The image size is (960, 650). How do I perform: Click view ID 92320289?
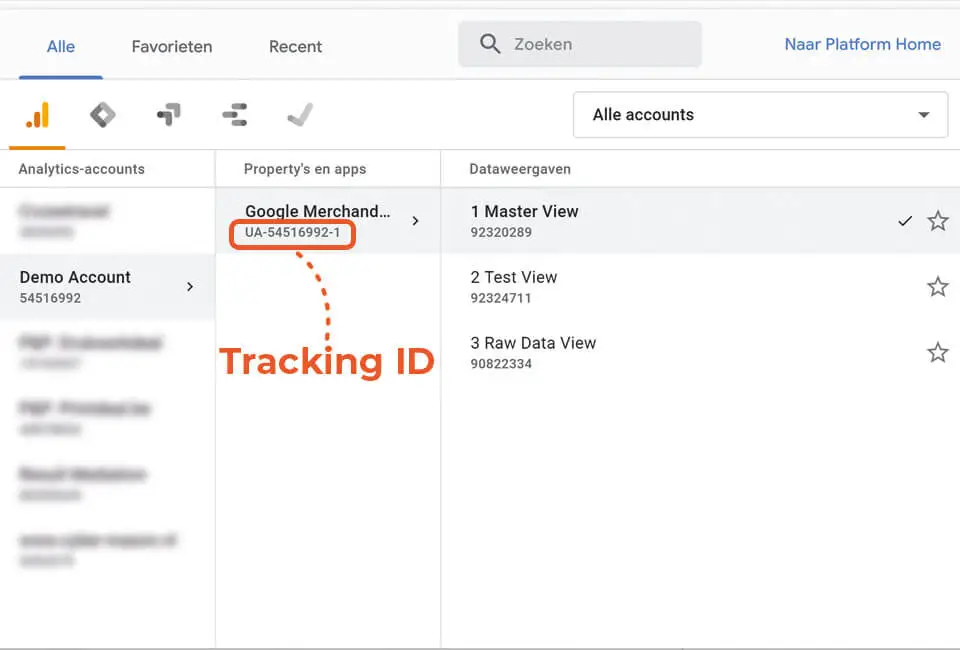501,233
